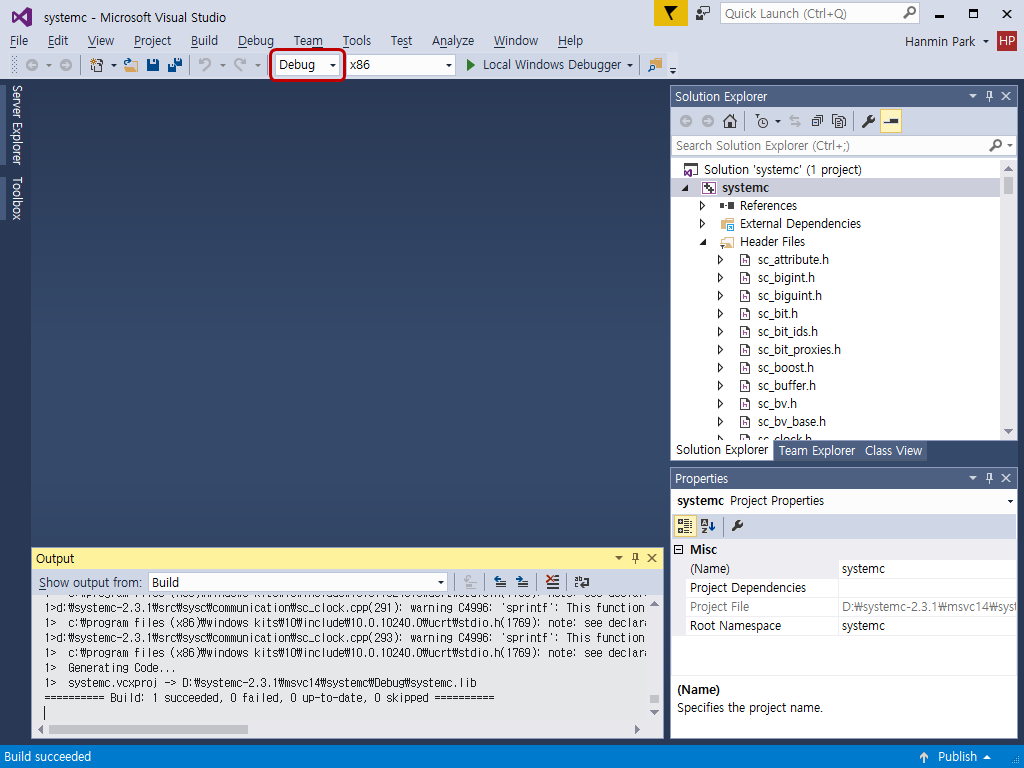
Task: Switch Properties to categorized view
Action: tap(687, 525)
